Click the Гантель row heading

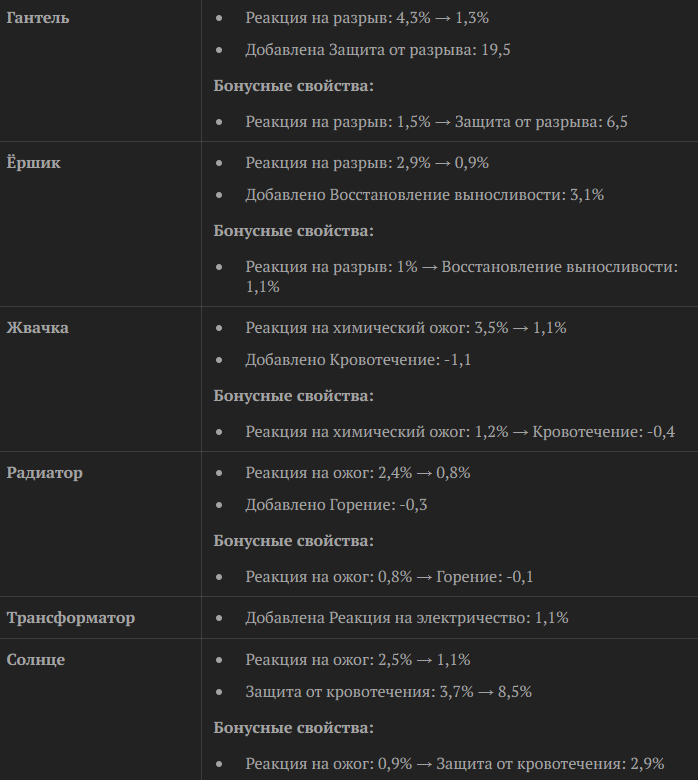tap(38, 18)
